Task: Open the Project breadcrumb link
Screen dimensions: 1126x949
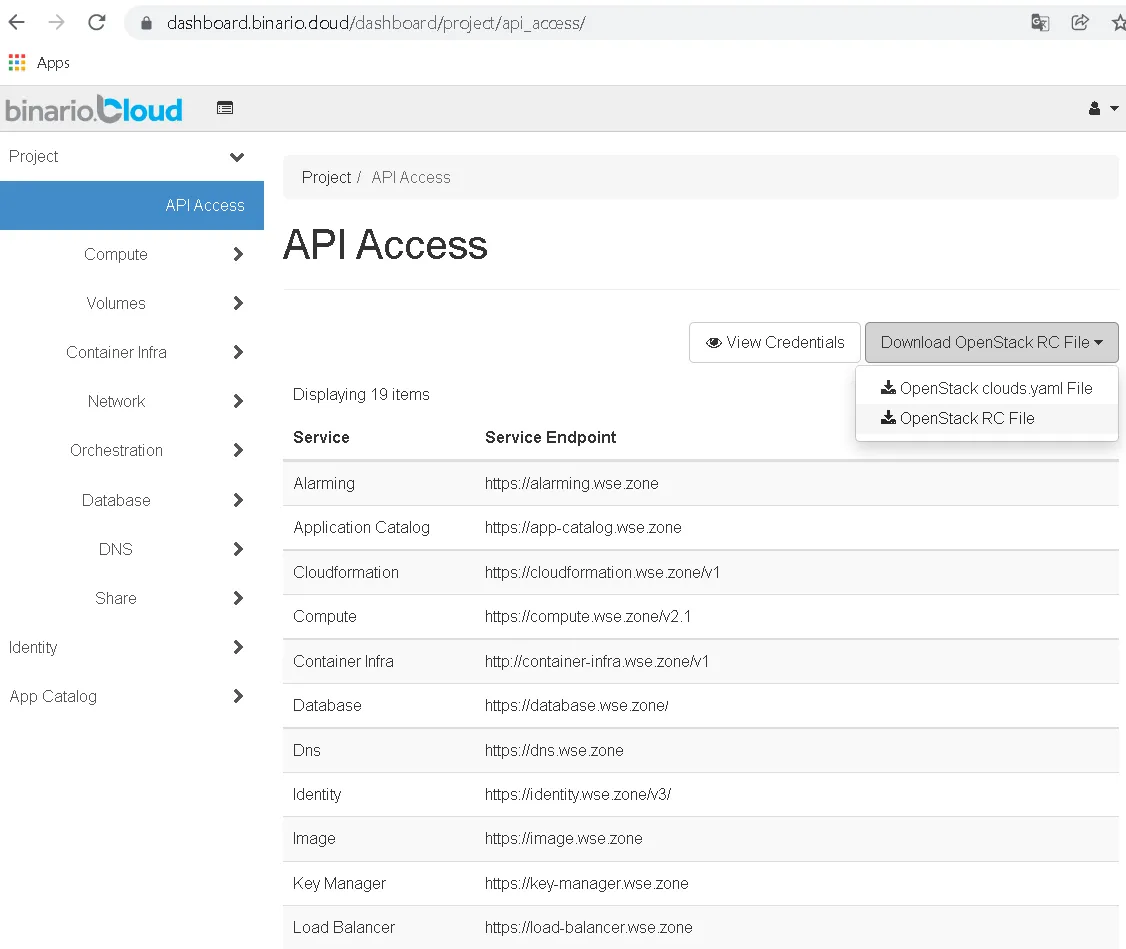Action: coord(326,177)
